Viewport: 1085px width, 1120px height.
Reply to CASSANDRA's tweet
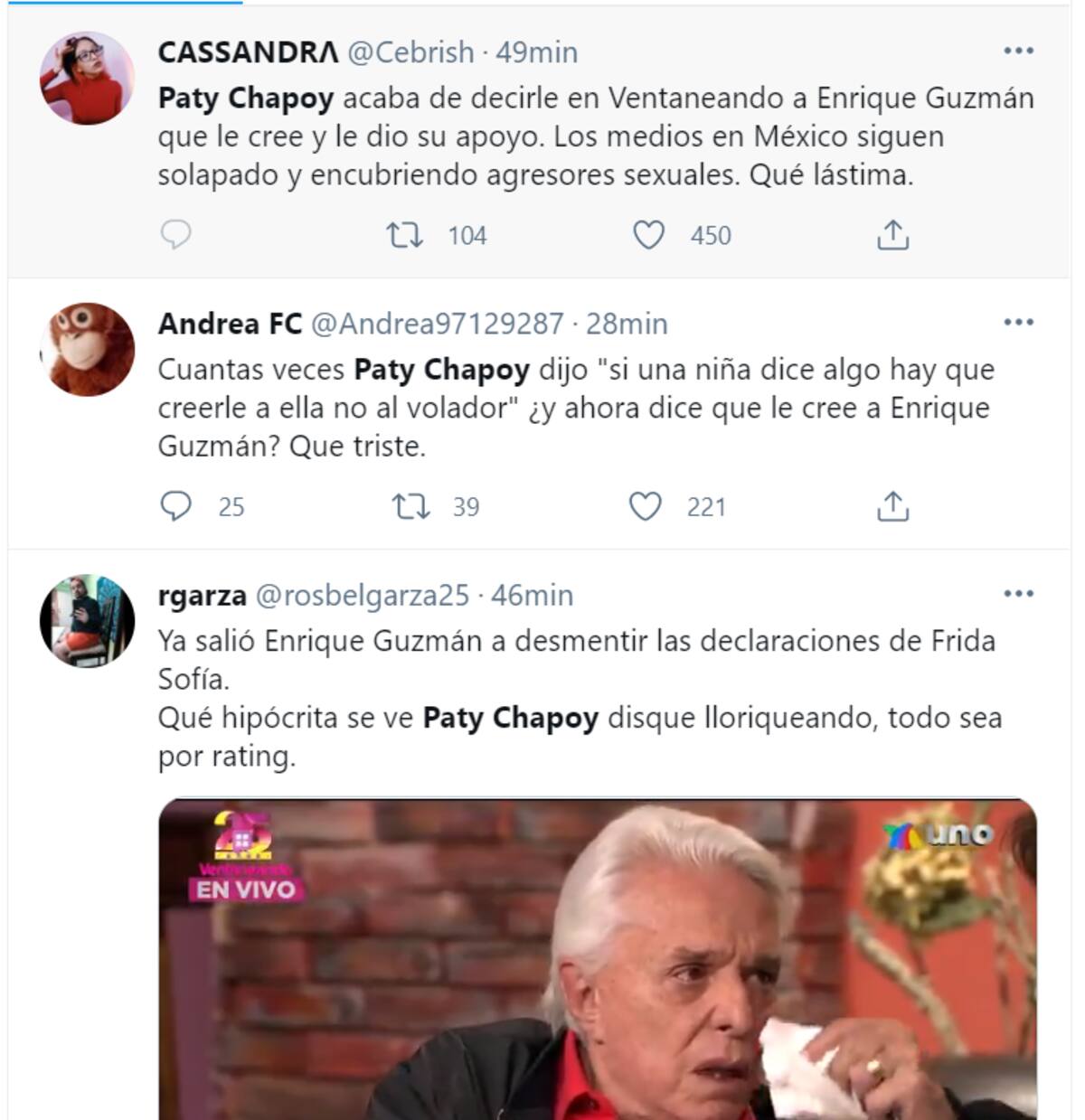coord(175,235)
